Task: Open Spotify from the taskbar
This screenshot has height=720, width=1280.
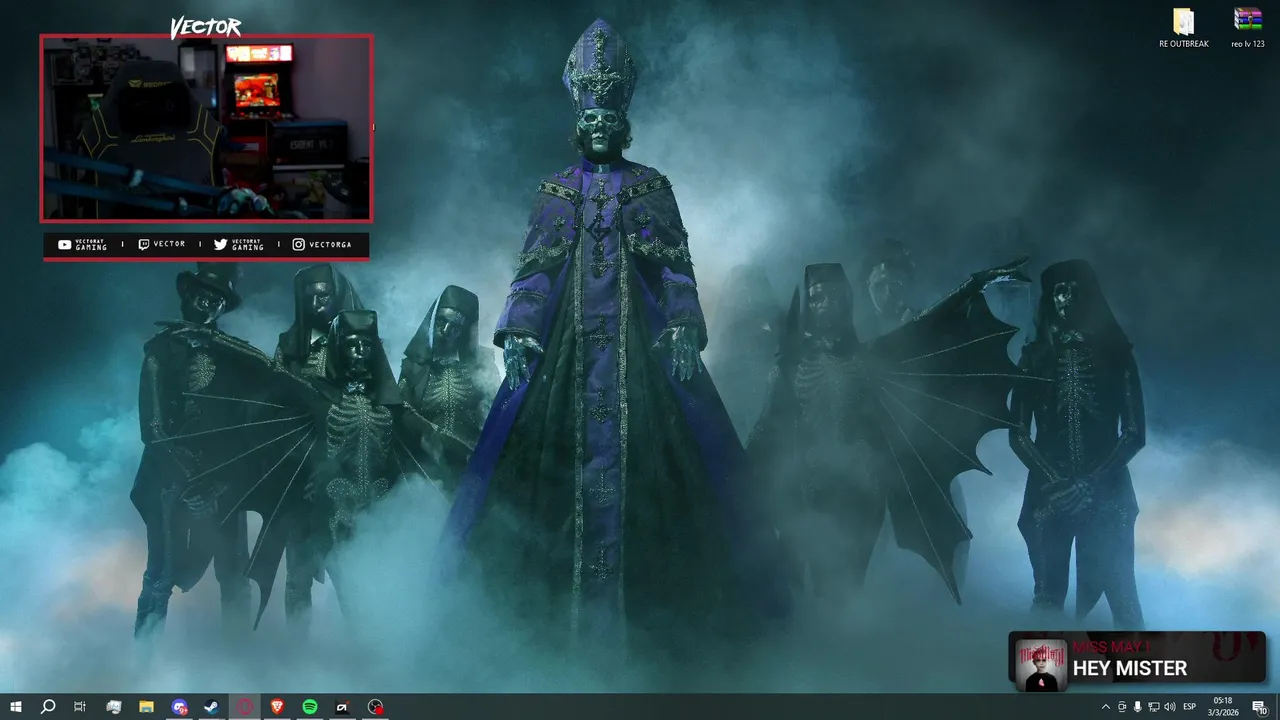Action: tap(310, 707)
